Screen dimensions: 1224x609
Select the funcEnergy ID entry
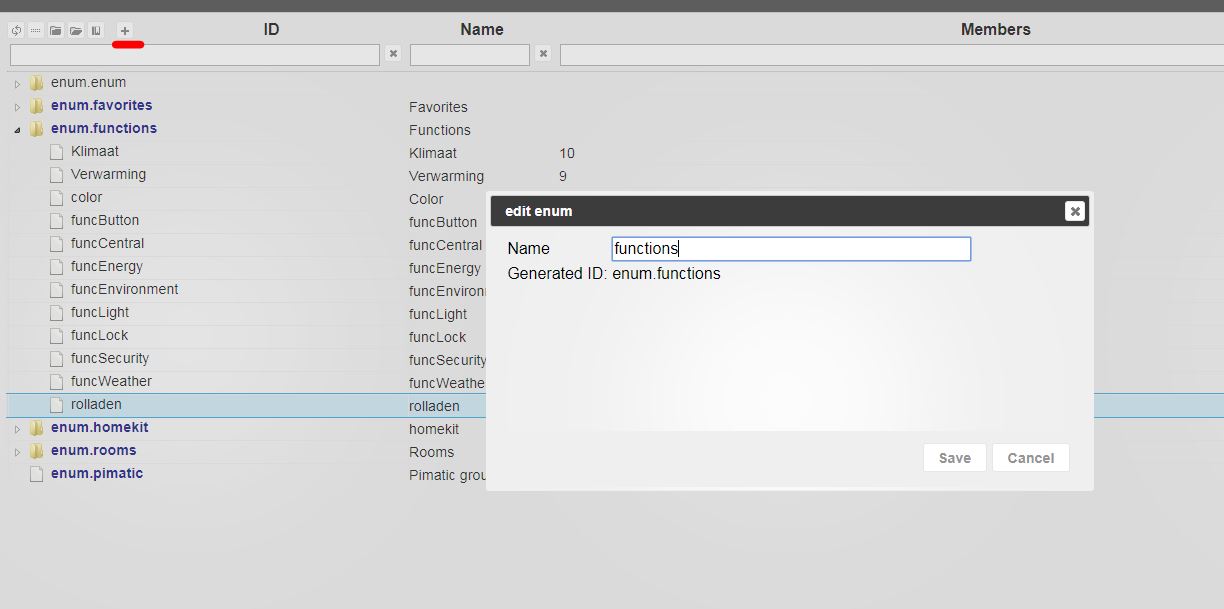pos(107,267)
